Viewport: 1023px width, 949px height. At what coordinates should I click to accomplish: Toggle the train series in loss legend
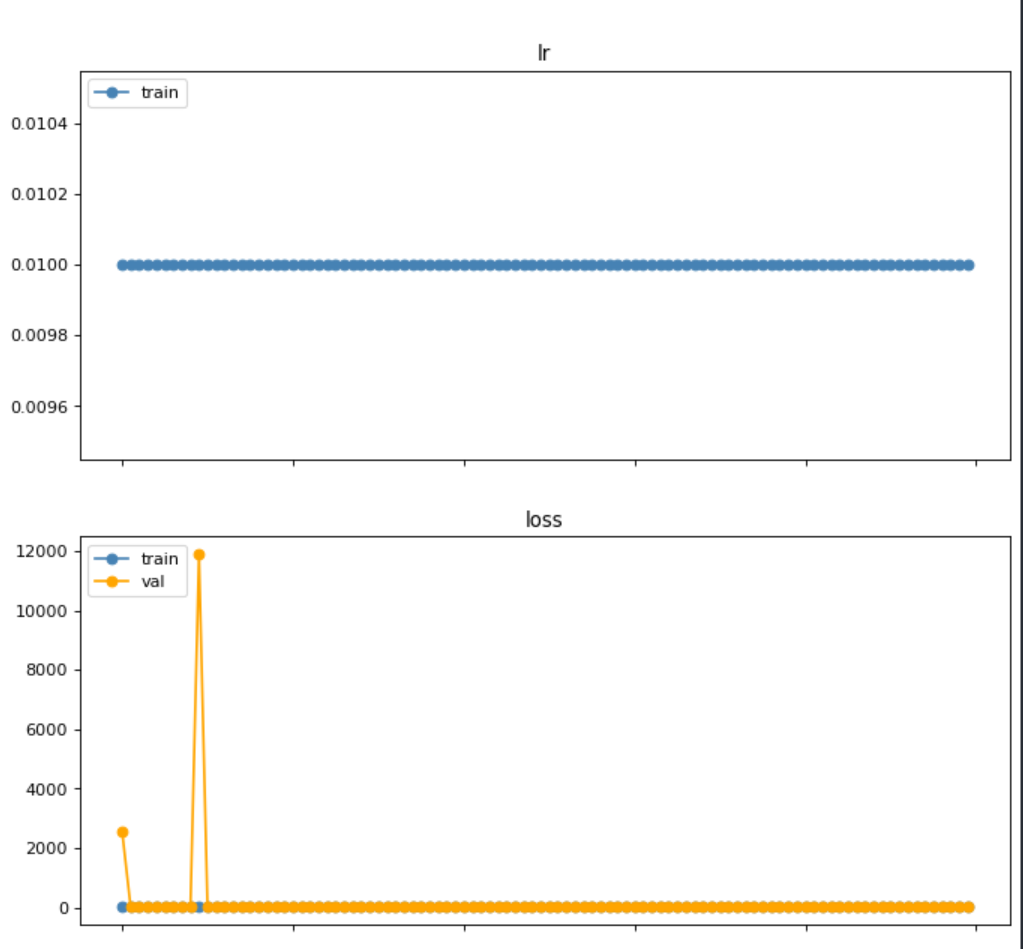click(150, 559)
